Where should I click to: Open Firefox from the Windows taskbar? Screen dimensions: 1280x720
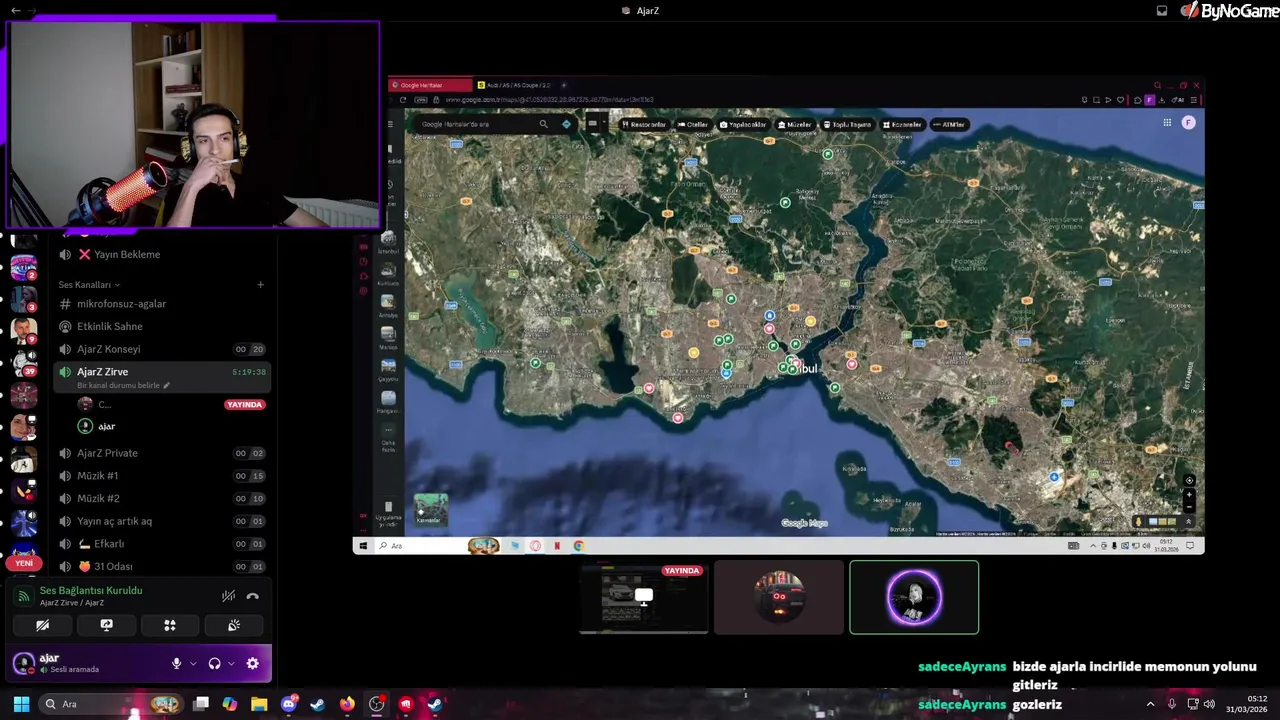point(347,704)
